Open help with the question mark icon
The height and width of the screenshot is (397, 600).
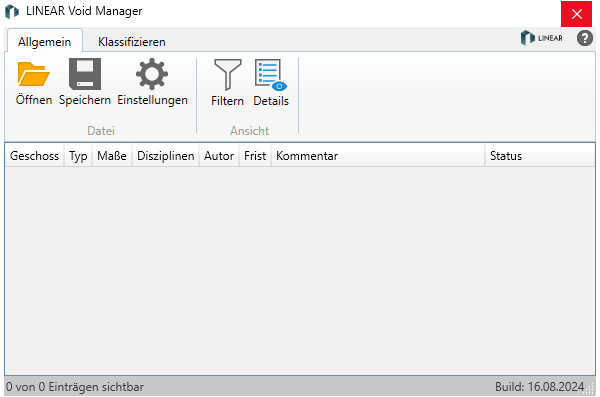click(584, 38)
